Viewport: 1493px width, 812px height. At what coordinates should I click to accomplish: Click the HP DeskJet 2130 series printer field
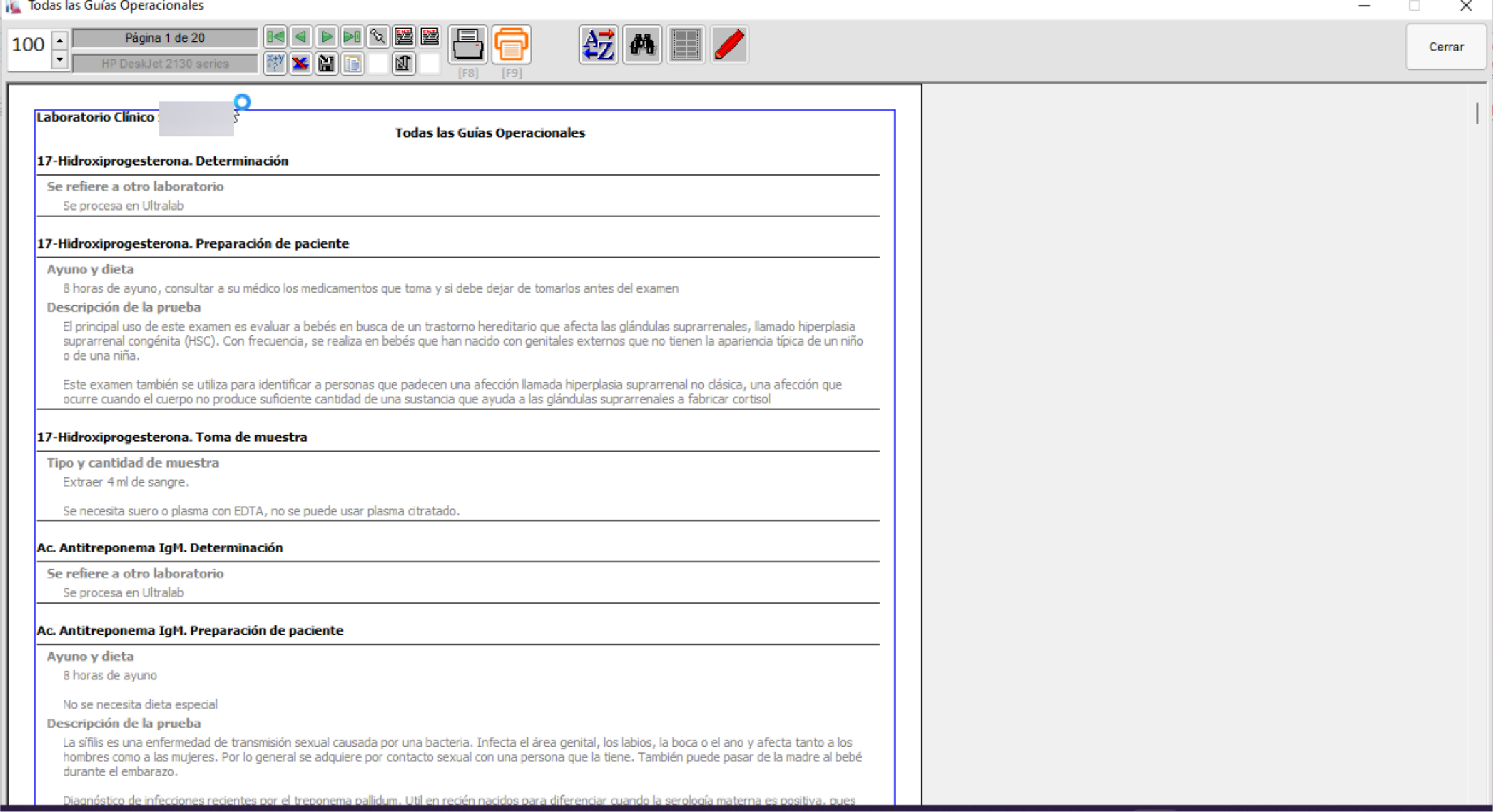tap(165, 64)
